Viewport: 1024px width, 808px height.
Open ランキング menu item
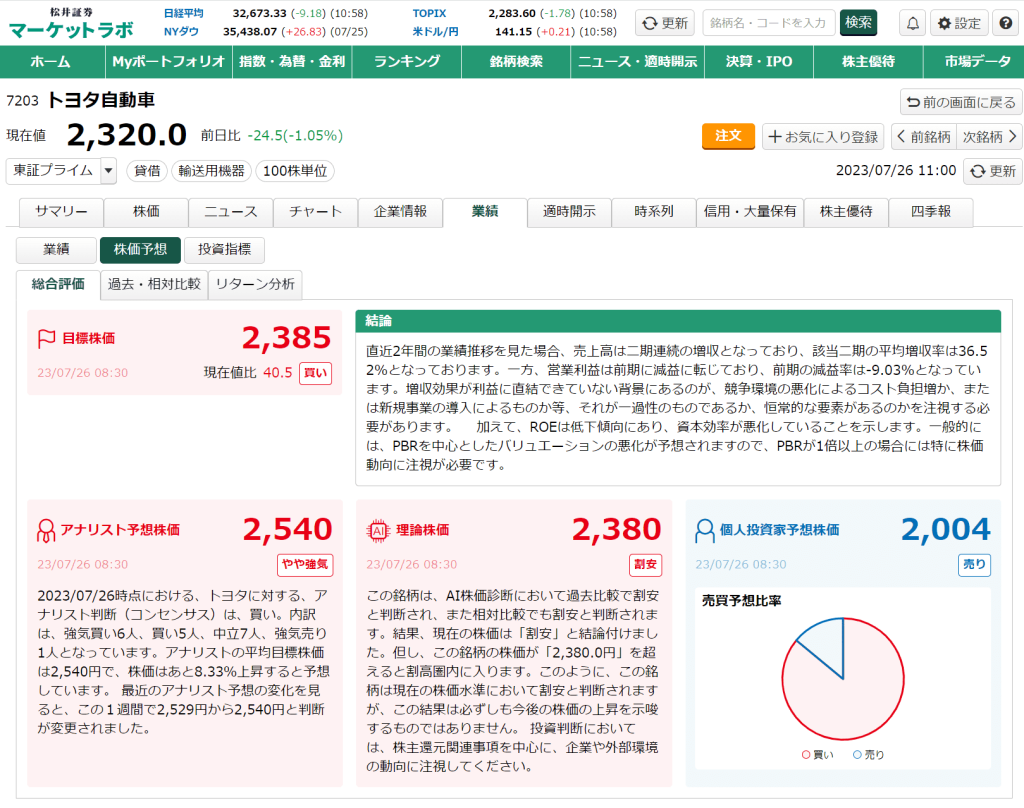[407, 61]
